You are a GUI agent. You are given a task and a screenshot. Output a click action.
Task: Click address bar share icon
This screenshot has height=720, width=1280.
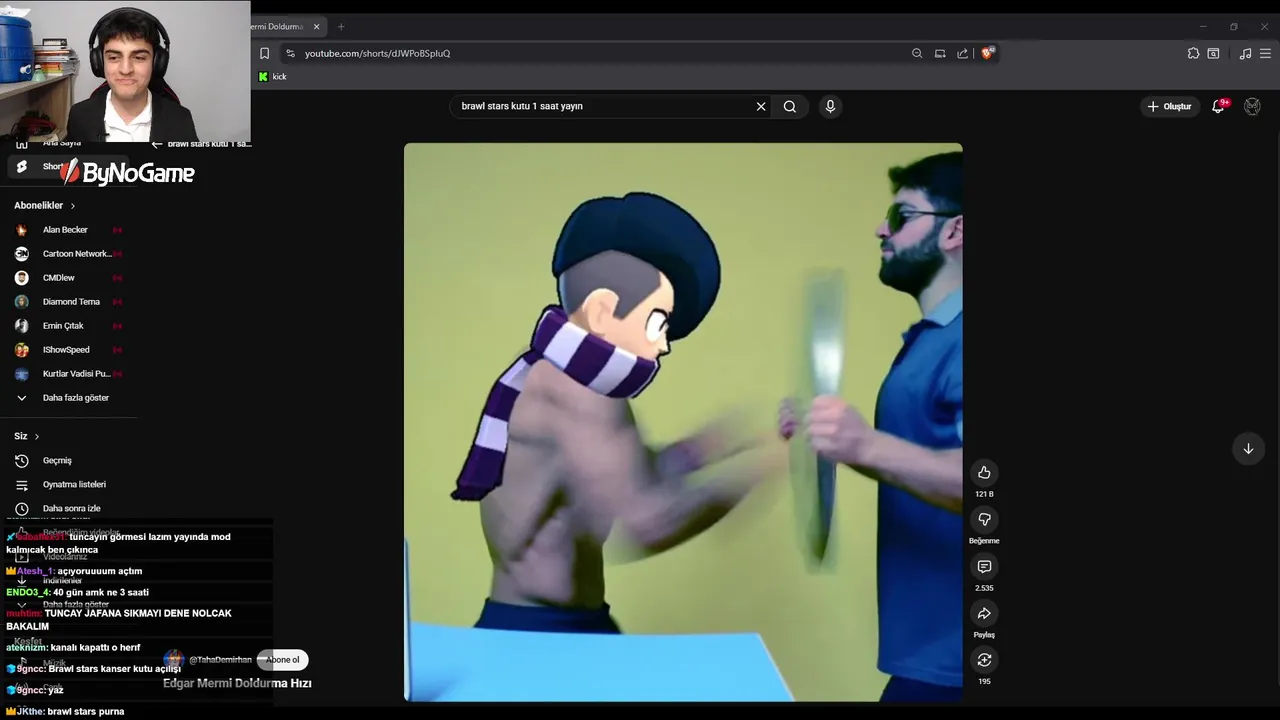click(962, 53)
